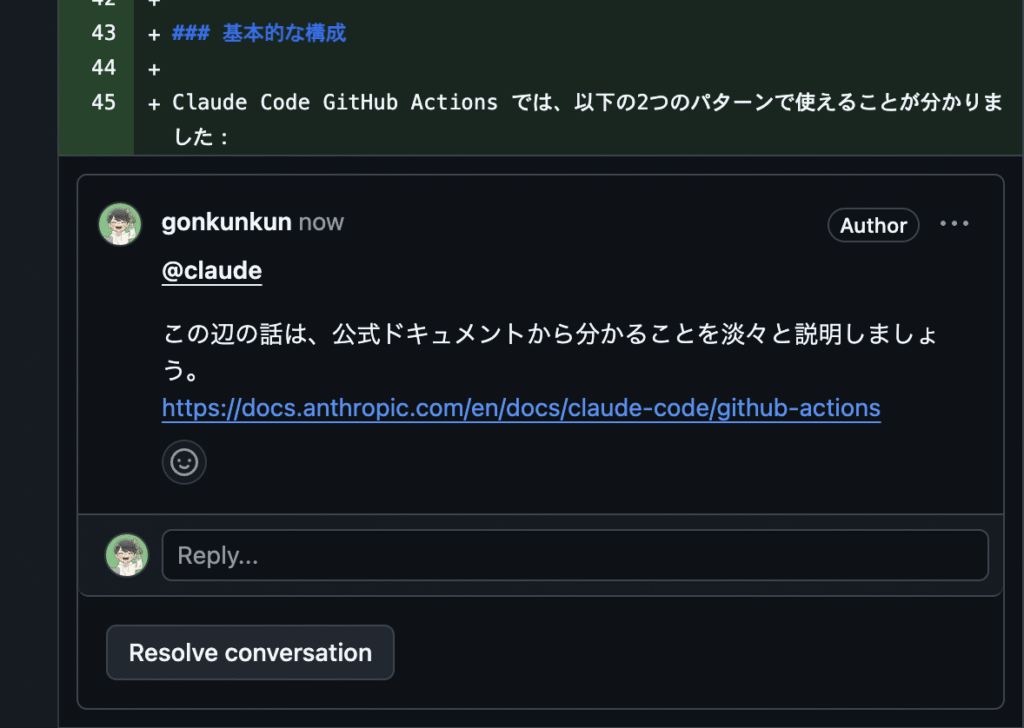The height and width of the screenshot is (728, 1024).
Task: Add an emoji reaction to the comment
Action: point(184,462)
